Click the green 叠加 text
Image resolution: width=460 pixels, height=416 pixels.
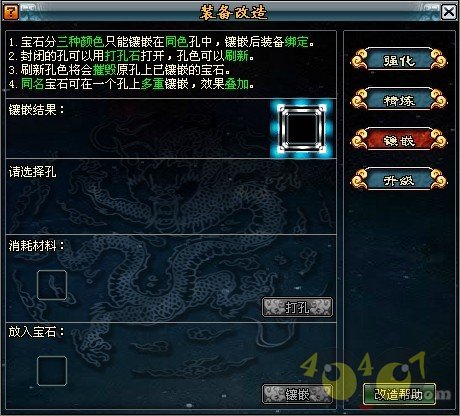point(237,84)
